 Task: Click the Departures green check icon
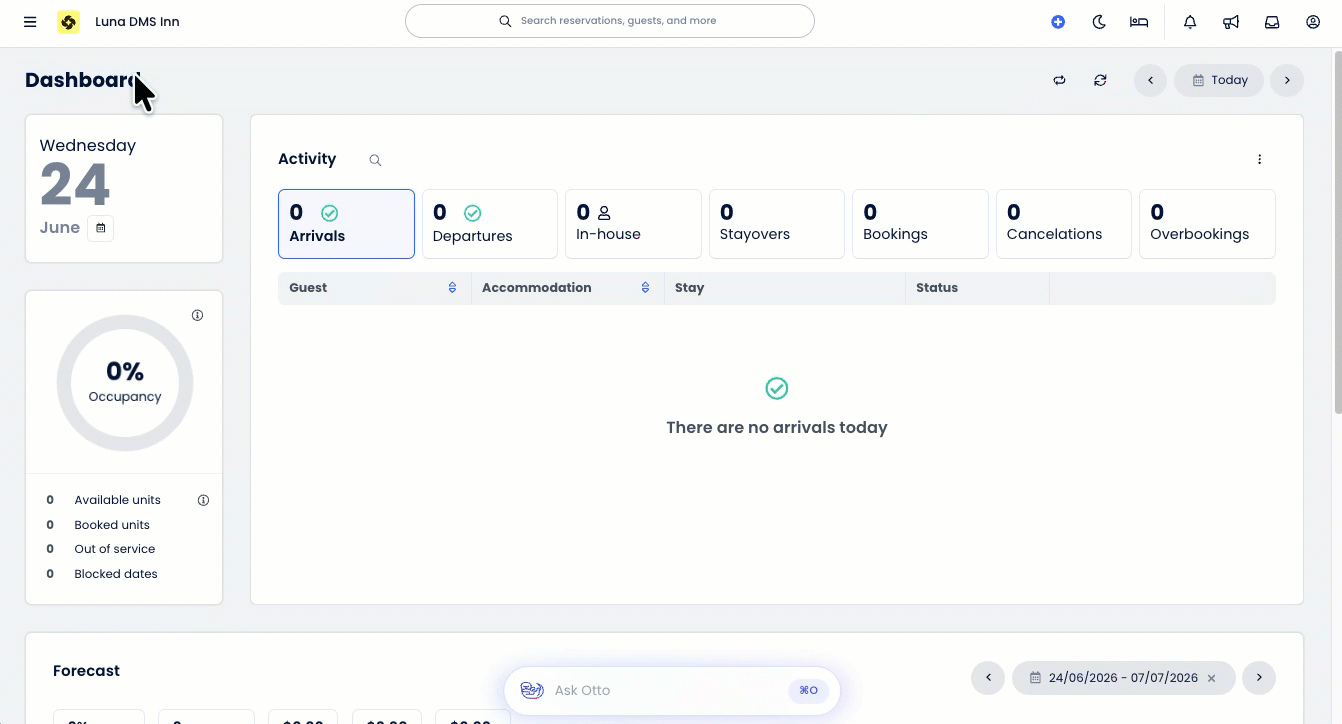[473, 213]
